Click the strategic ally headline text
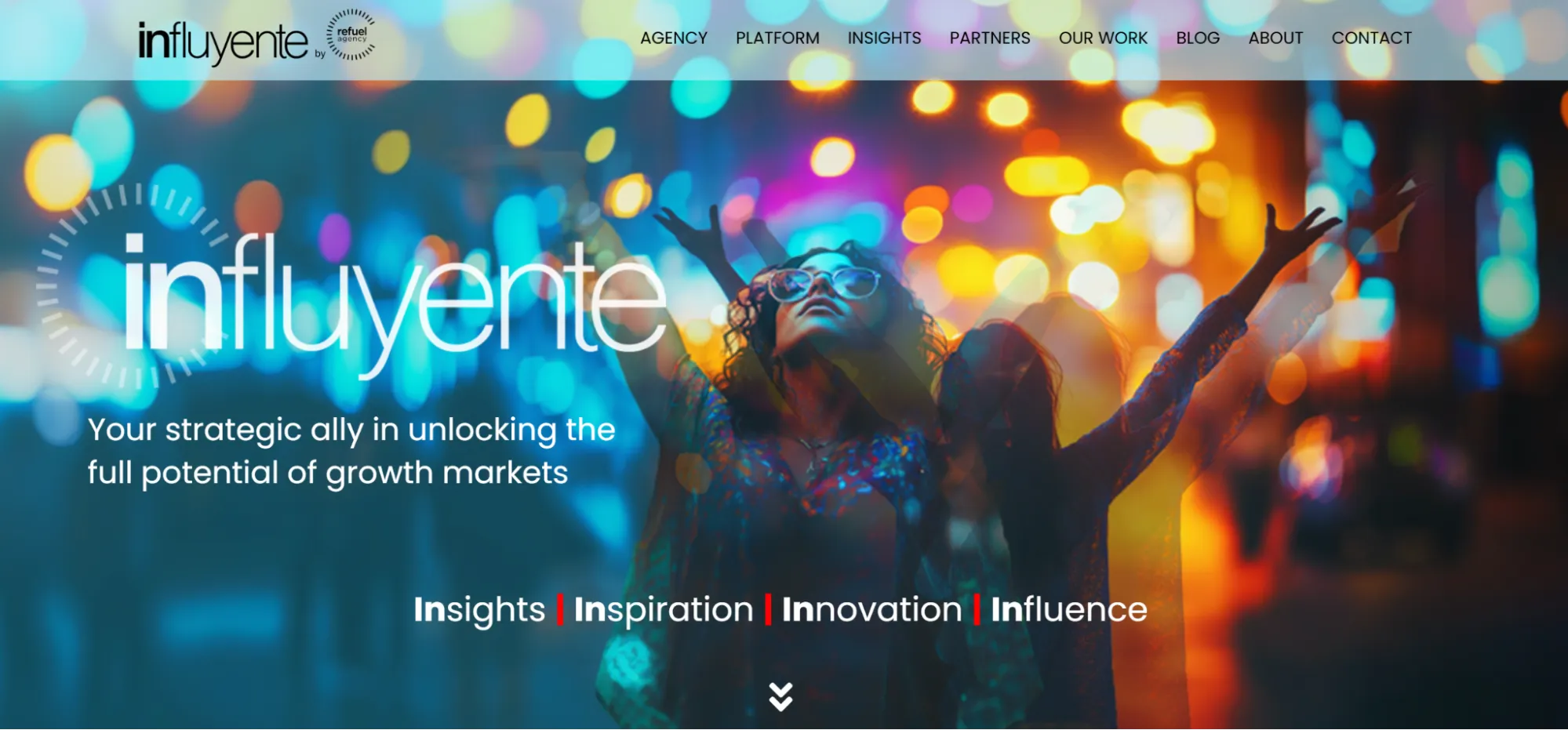Image resolution: width=1568 pixels, height=730 pixels. click(x=351, y=452)
